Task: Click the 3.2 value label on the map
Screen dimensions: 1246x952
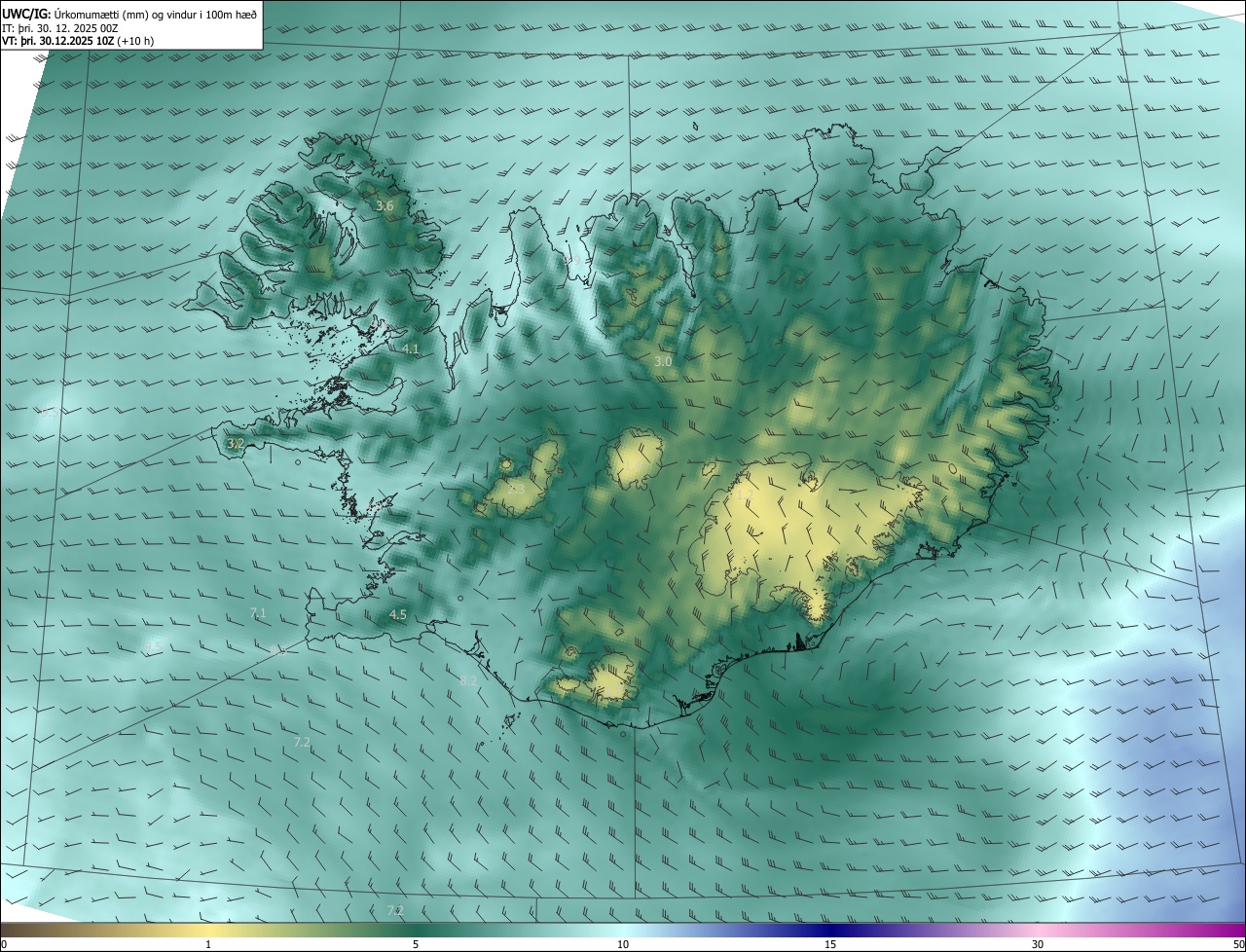Action: 235,443
